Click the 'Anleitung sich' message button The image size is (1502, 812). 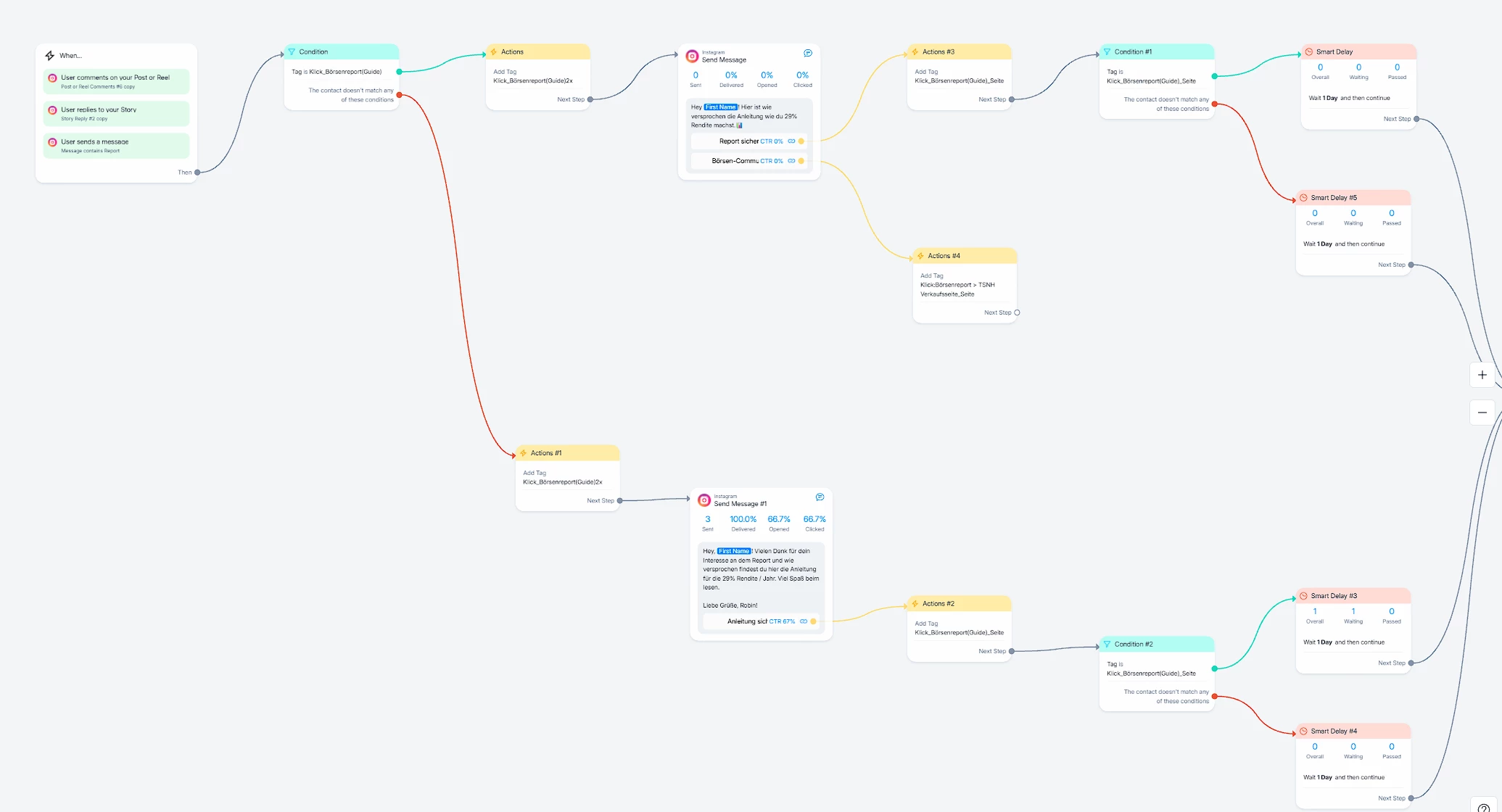(x=761, y=621)
